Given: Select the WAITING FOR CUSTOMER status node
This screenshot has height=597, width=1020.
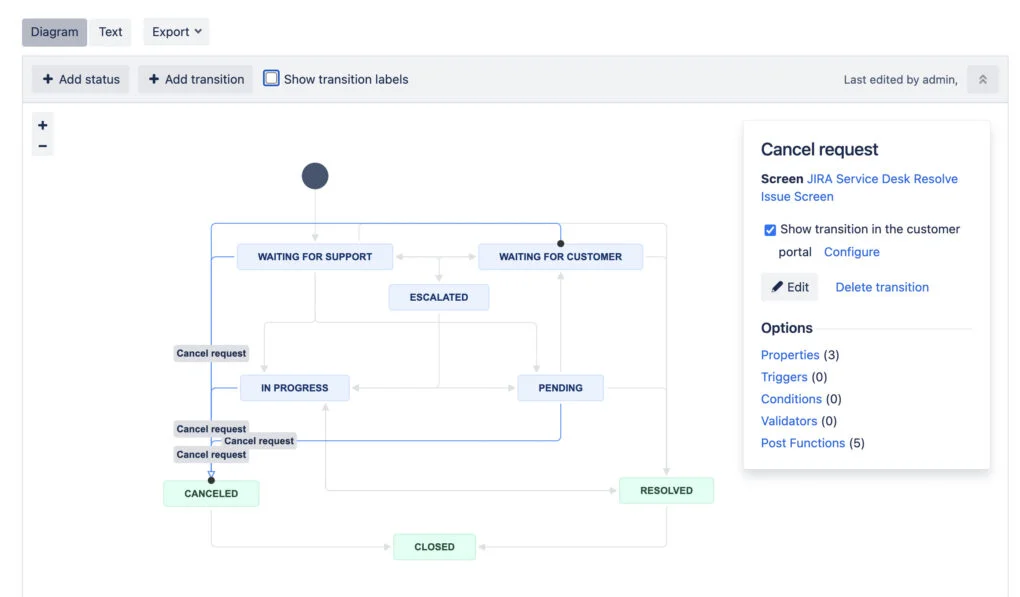Looking at the screenshot, I should 560,257.
